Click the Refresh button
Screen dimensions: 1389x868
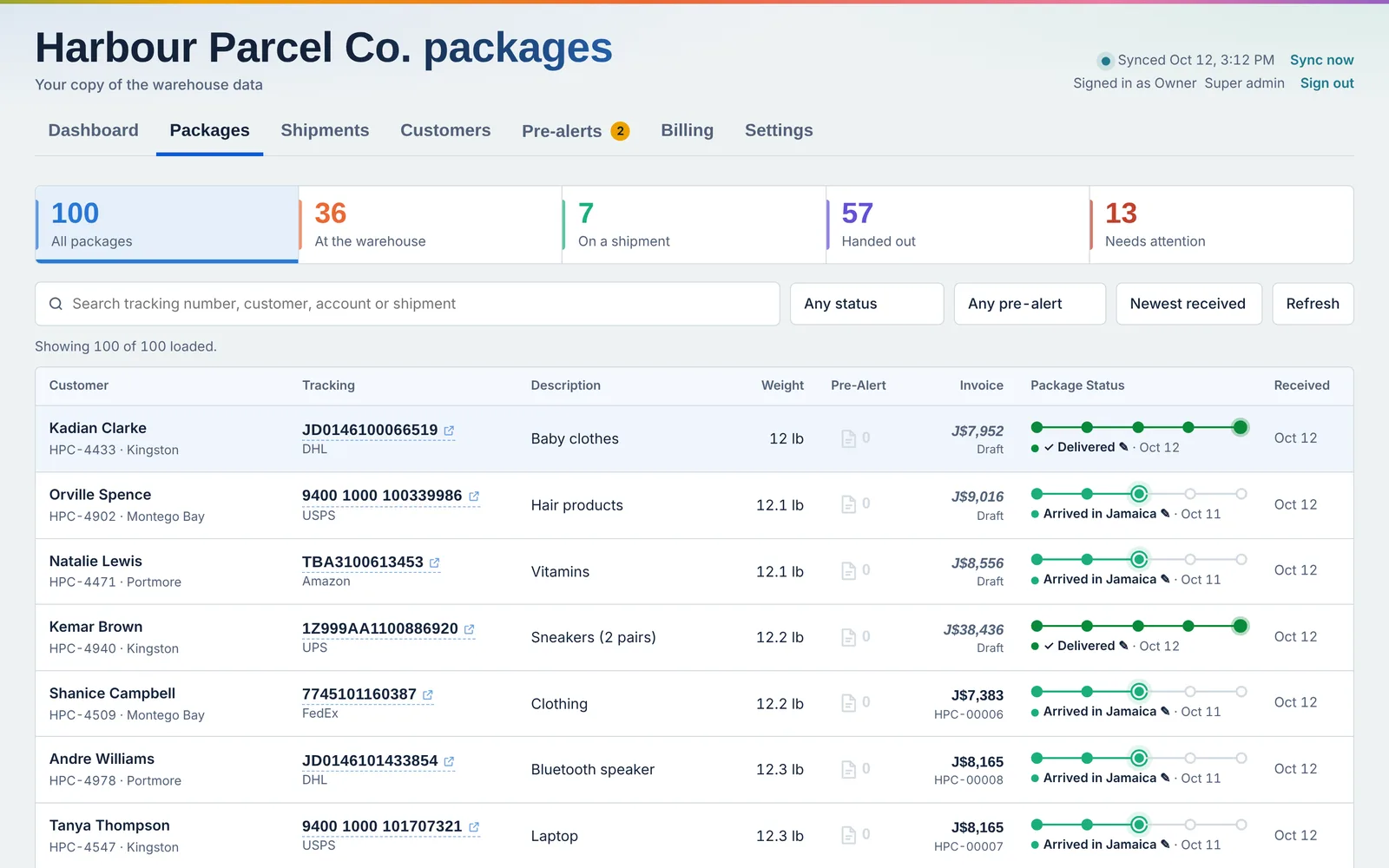click(x=1313, y=304)
